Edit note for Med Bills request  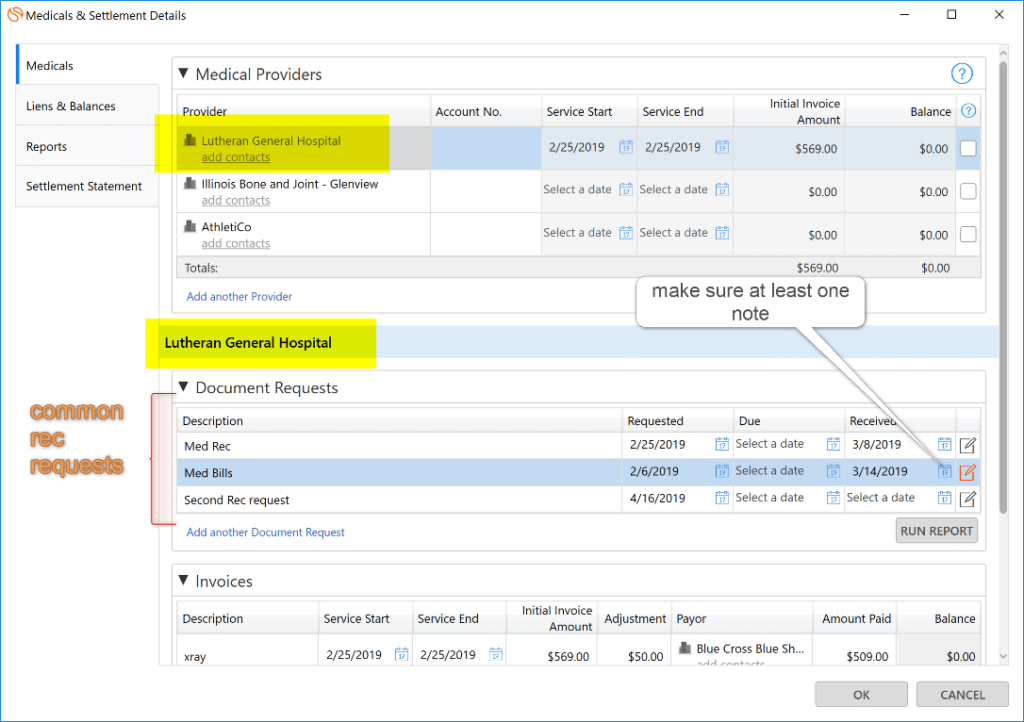pos(968,472)
